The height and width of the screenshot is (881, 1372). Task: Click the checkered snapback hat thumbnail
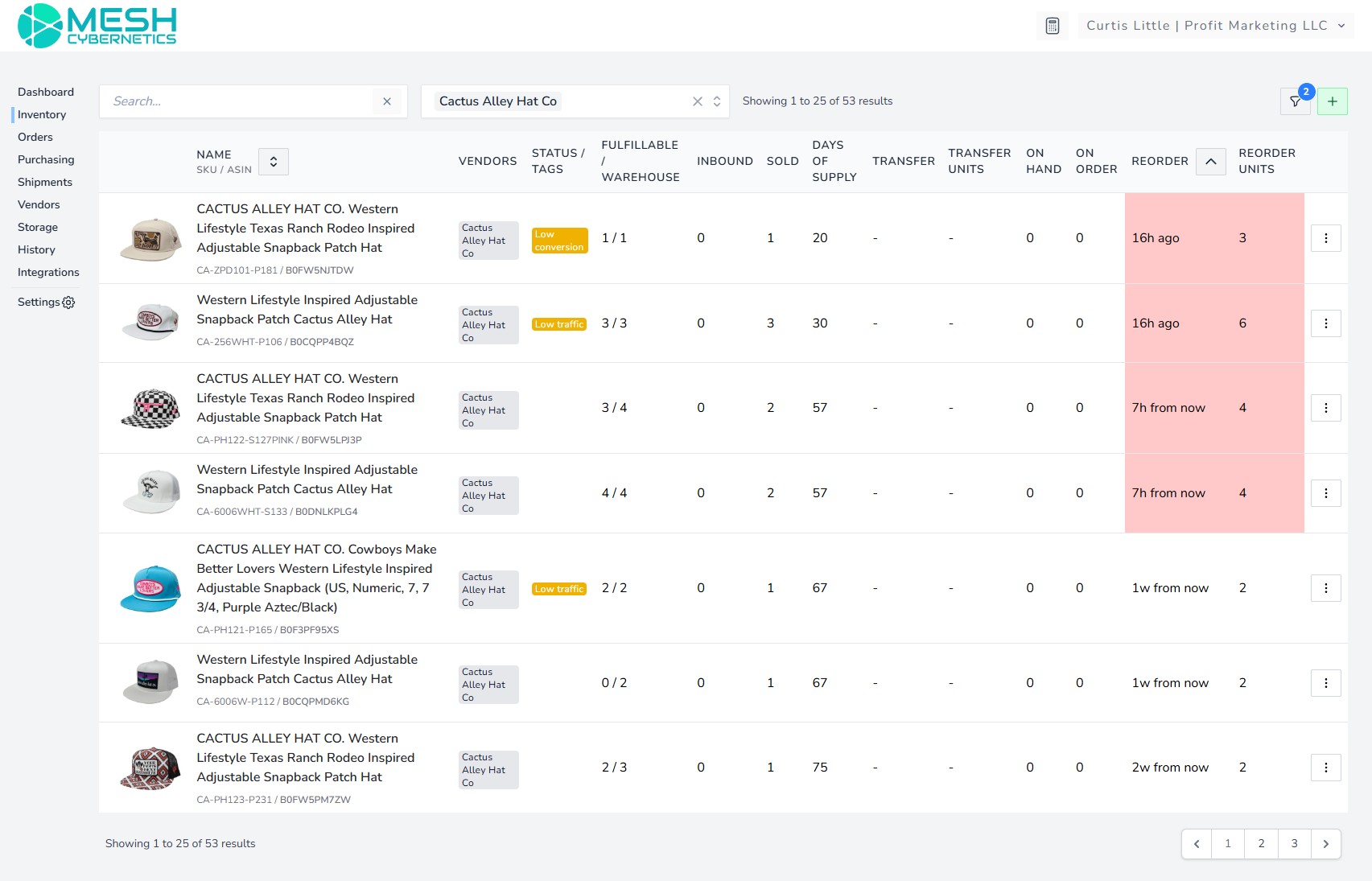pyautogui.click(x=150, y=407)
